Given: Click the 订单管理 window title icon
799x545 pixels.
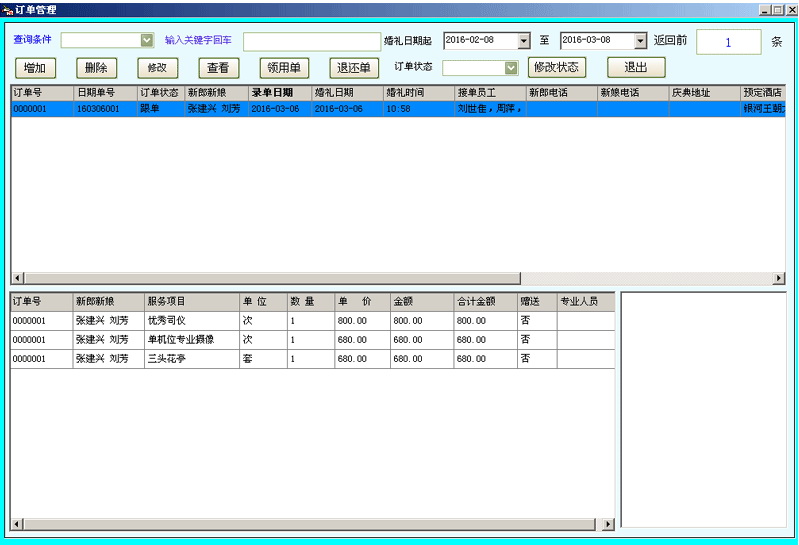Looking at the screenshot, I should (7, 10).
